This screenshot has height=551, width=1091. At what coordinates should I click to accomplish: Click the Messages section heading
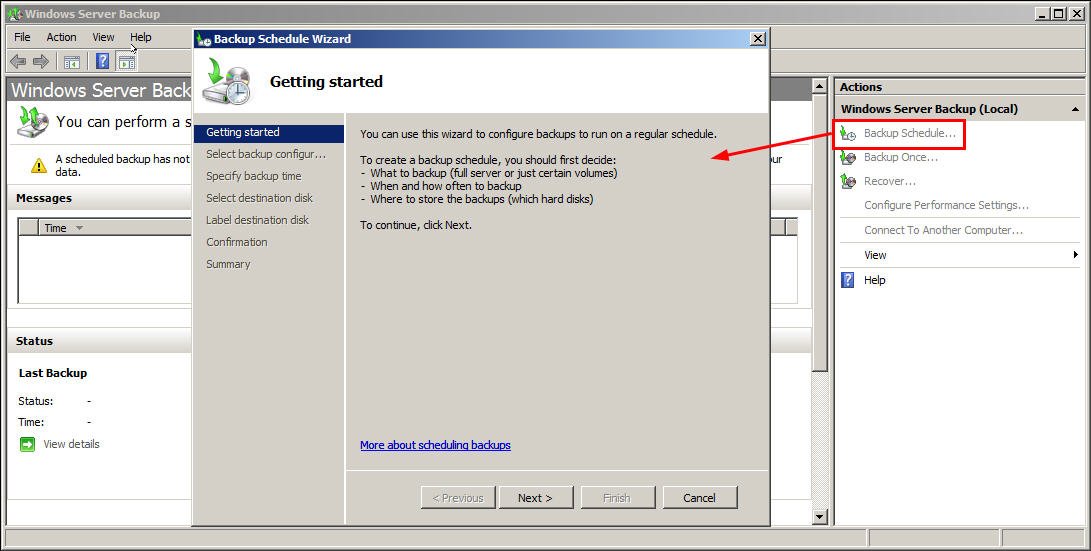click(x=44, y=198)
